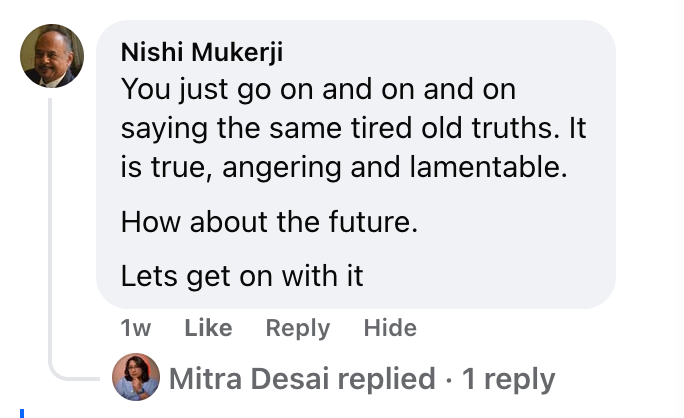Viewport: 684px width, 418px height.
Task: Click the "is true, angering and lamentable" line
Action: [x=343, y=167]
